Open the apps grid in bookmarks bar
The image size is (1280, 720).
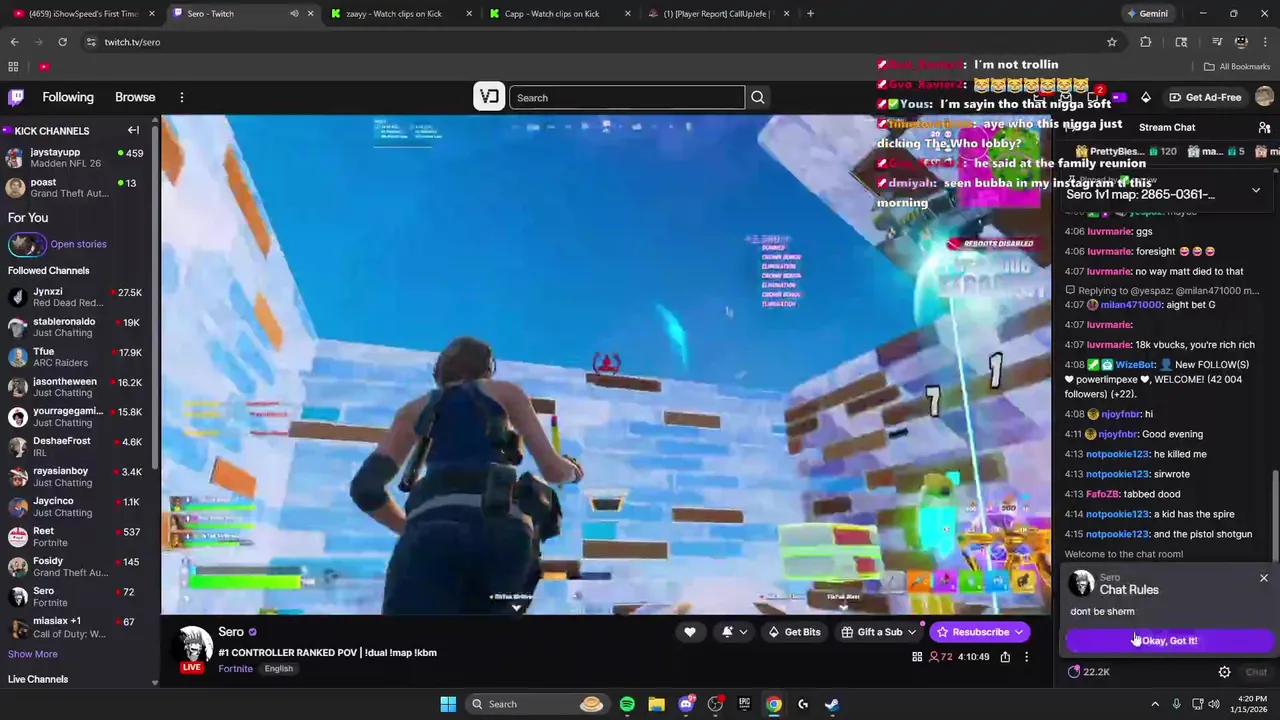click(x=13, y=67)
